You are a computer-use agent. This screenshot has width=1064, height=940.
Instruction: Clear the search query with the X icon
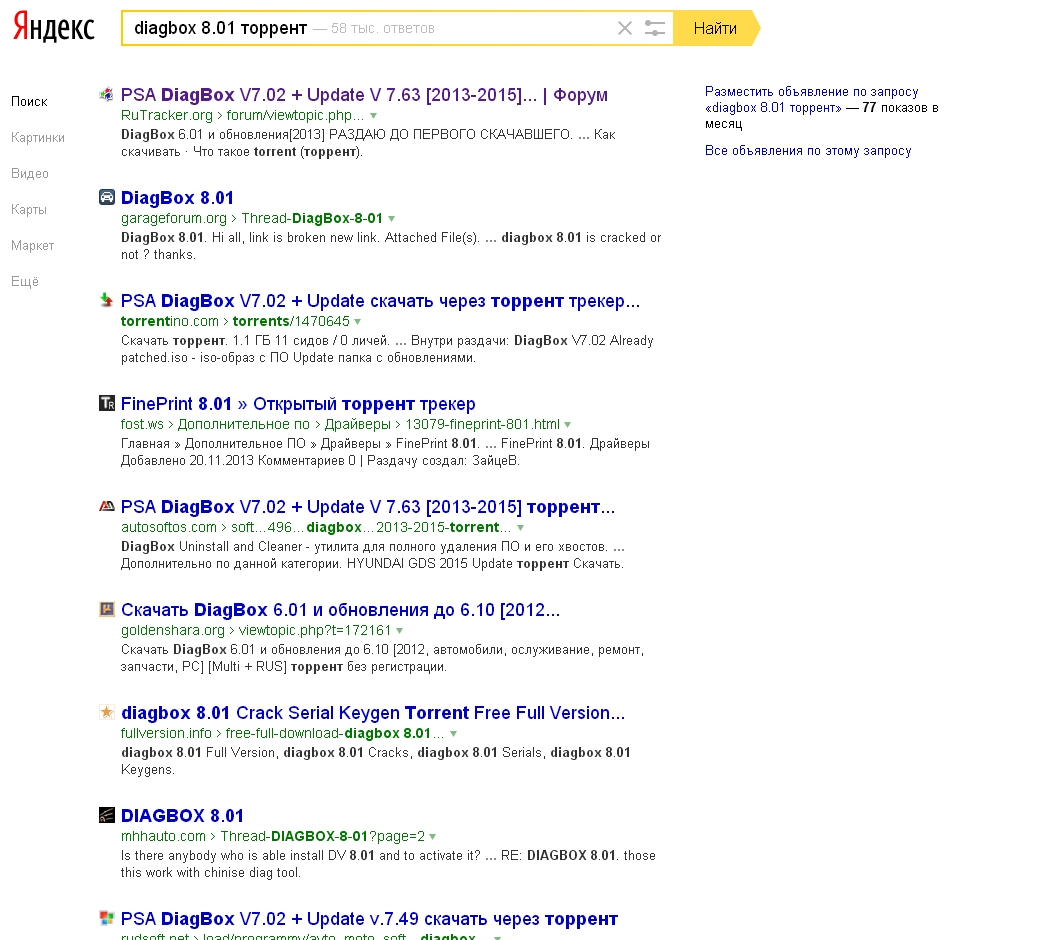click(x=625, y=28)
